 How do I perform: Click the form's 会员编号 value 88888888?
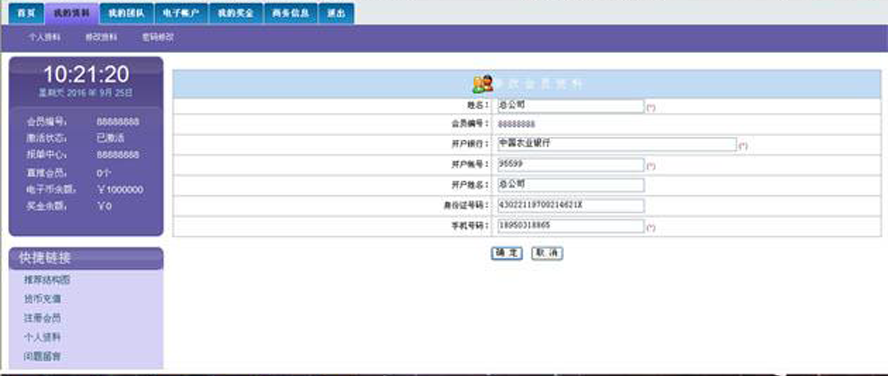pyautogui.click(x=516, y=124)
